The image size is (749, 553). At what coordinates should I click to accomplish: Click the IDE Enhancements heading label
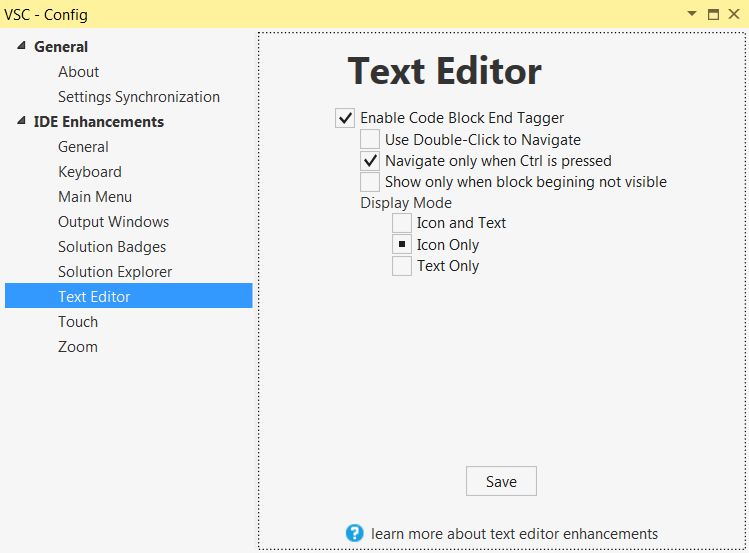pyautogui.click(x=99, y=122)
